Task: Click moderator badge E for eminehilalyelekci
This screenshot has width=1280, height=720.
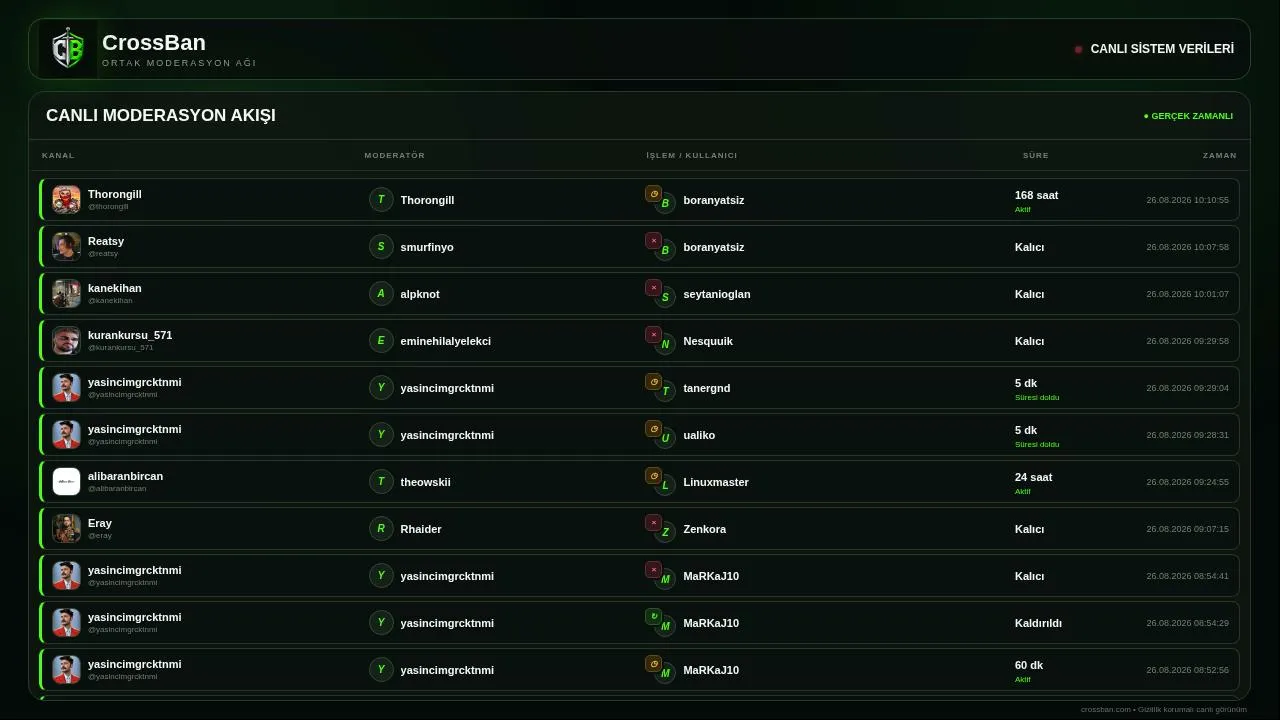Action: (381, 340)
